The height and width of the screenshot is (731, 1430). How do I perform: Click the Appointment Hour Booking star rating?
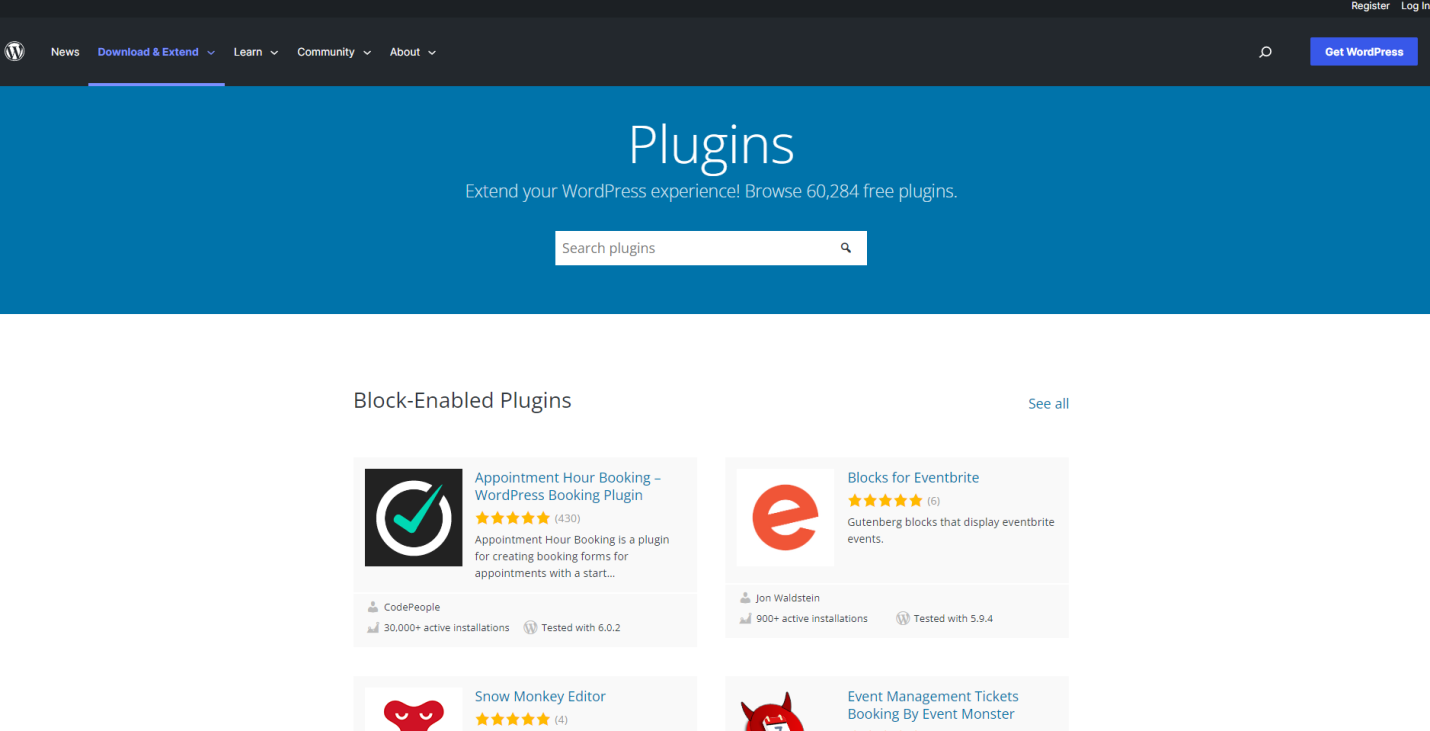[x=512, y=518]
